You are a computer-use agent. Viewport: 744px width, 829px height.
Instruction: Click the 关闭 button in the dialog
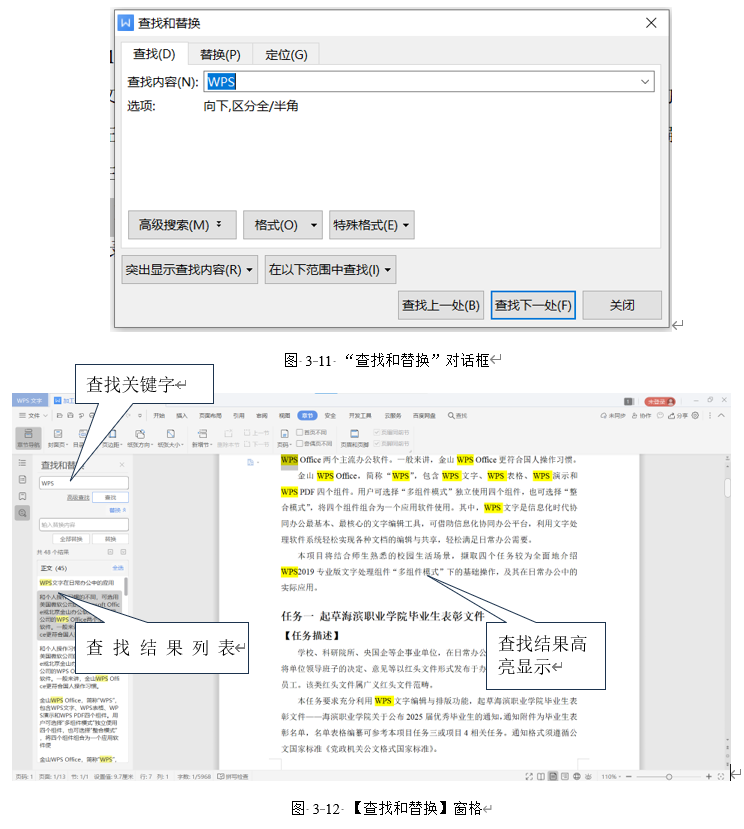click(622, 305)
